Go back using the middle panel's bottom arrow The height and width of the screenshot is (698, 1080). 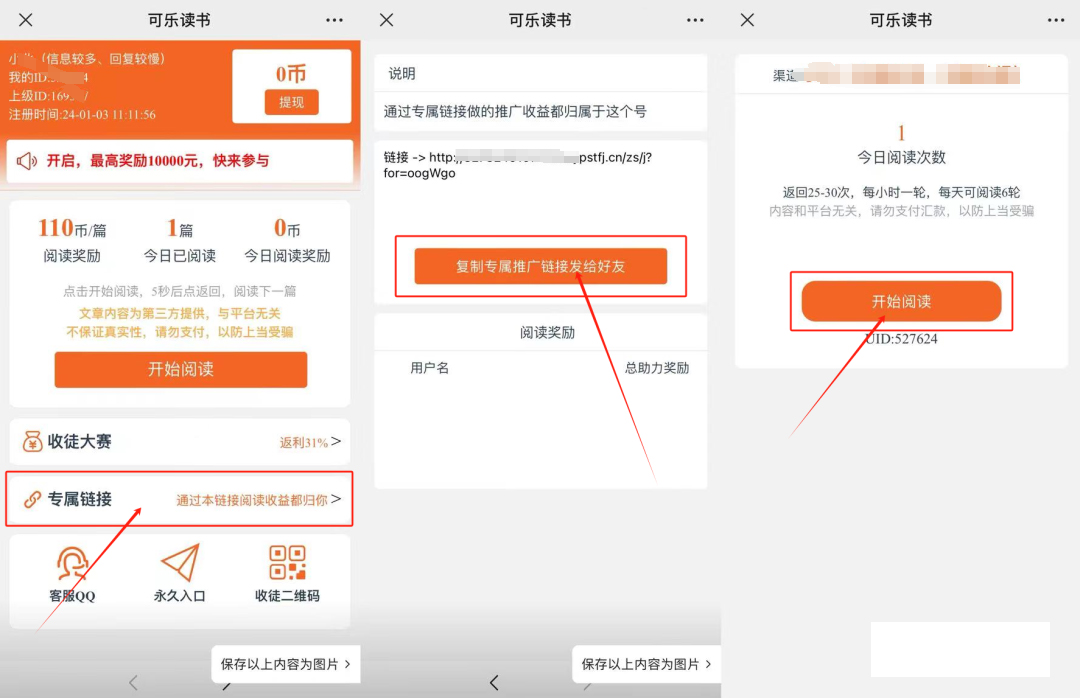(494, 683)
